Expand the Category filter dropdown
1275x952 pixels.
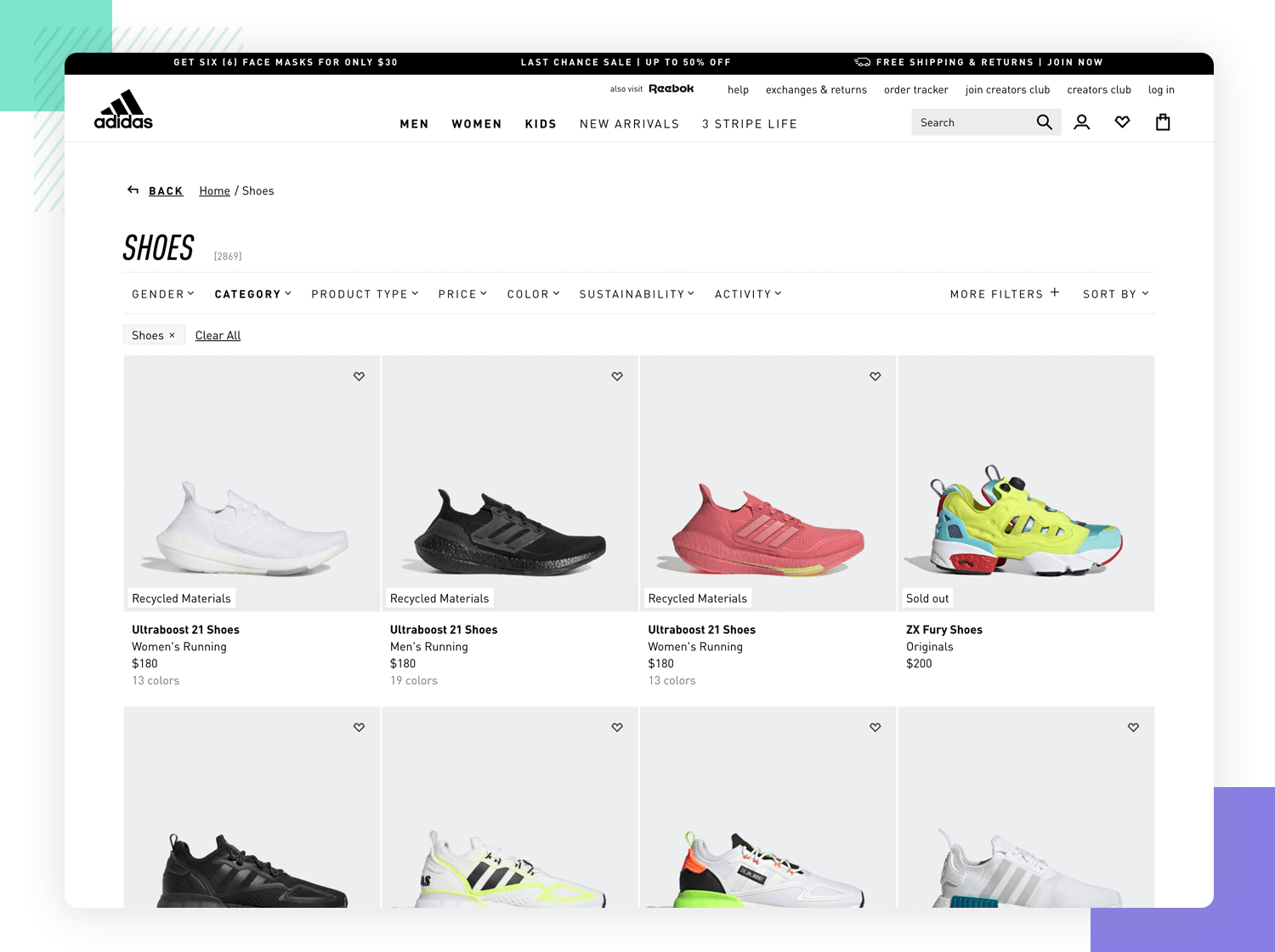click(x=253, y=294)
